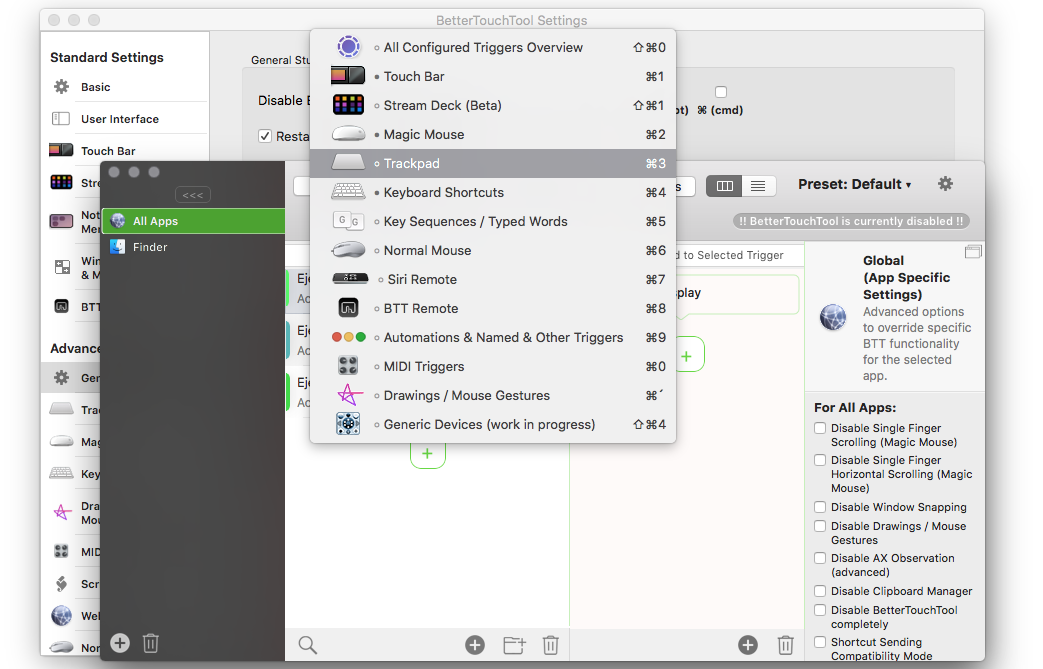Click the Keyboard icon in Settings sidebar
1043x669 pixels.
pyautogui.click(x=61, y=473)
